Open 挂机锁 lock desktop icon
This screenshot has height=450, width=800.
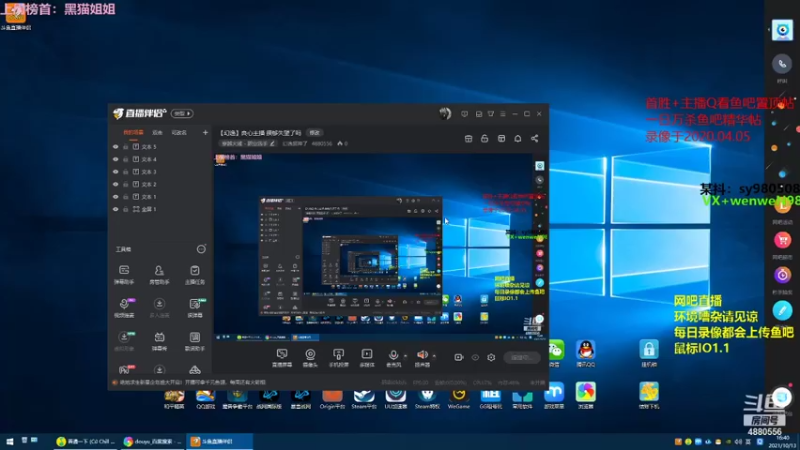(648, 353)
